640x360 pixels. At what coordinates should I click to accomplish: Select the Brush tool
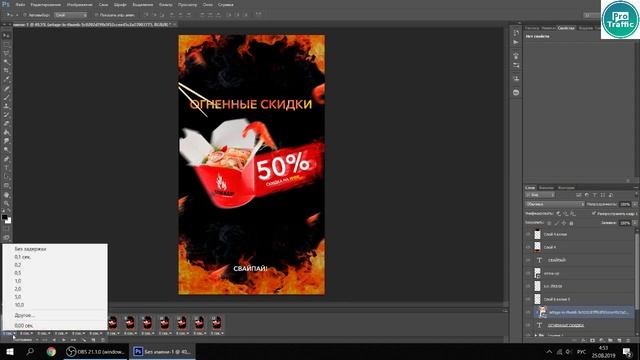[6, 97]
